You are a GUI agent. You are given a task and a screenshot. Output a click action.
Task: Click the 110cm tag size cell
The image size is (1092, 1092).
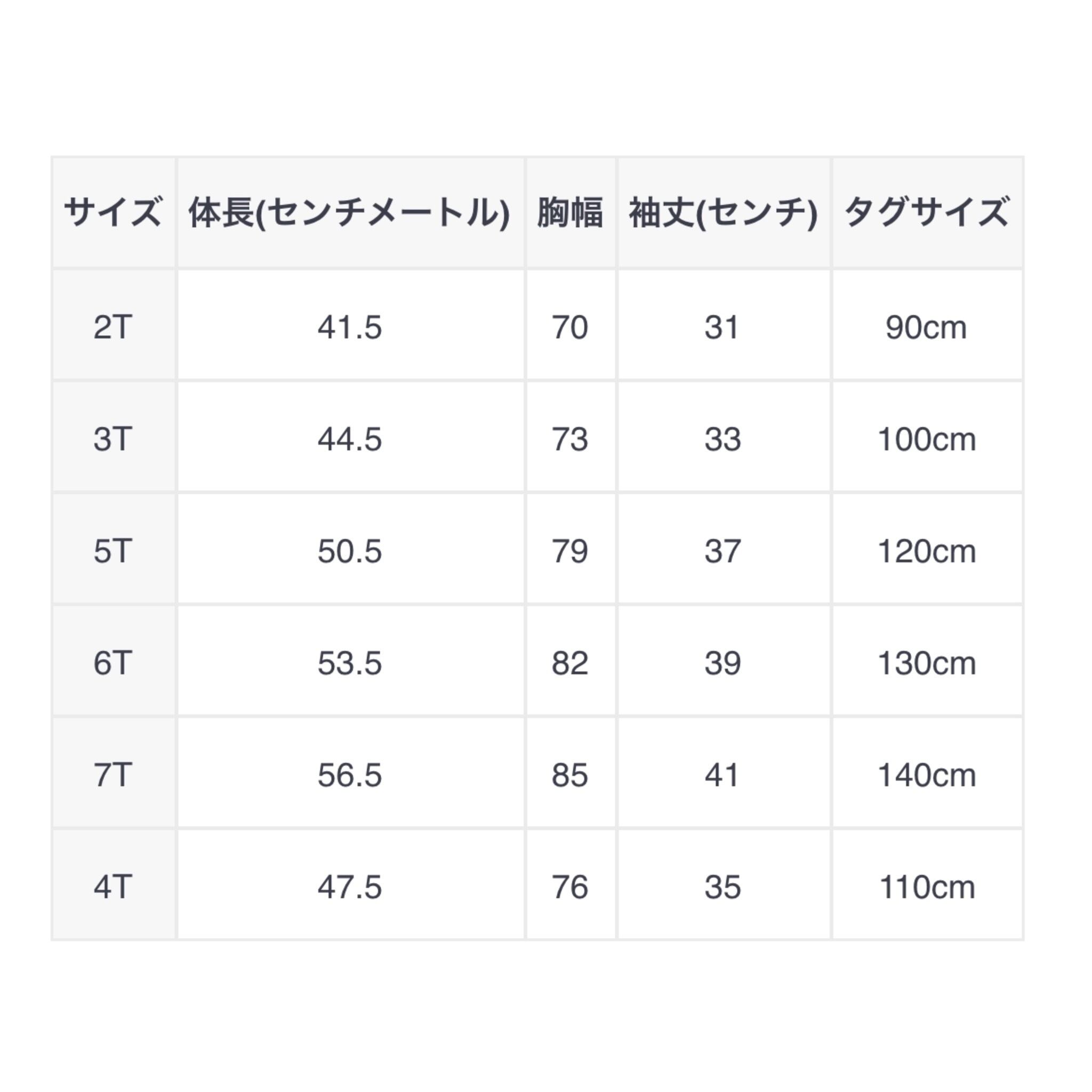tap(926, 887)
